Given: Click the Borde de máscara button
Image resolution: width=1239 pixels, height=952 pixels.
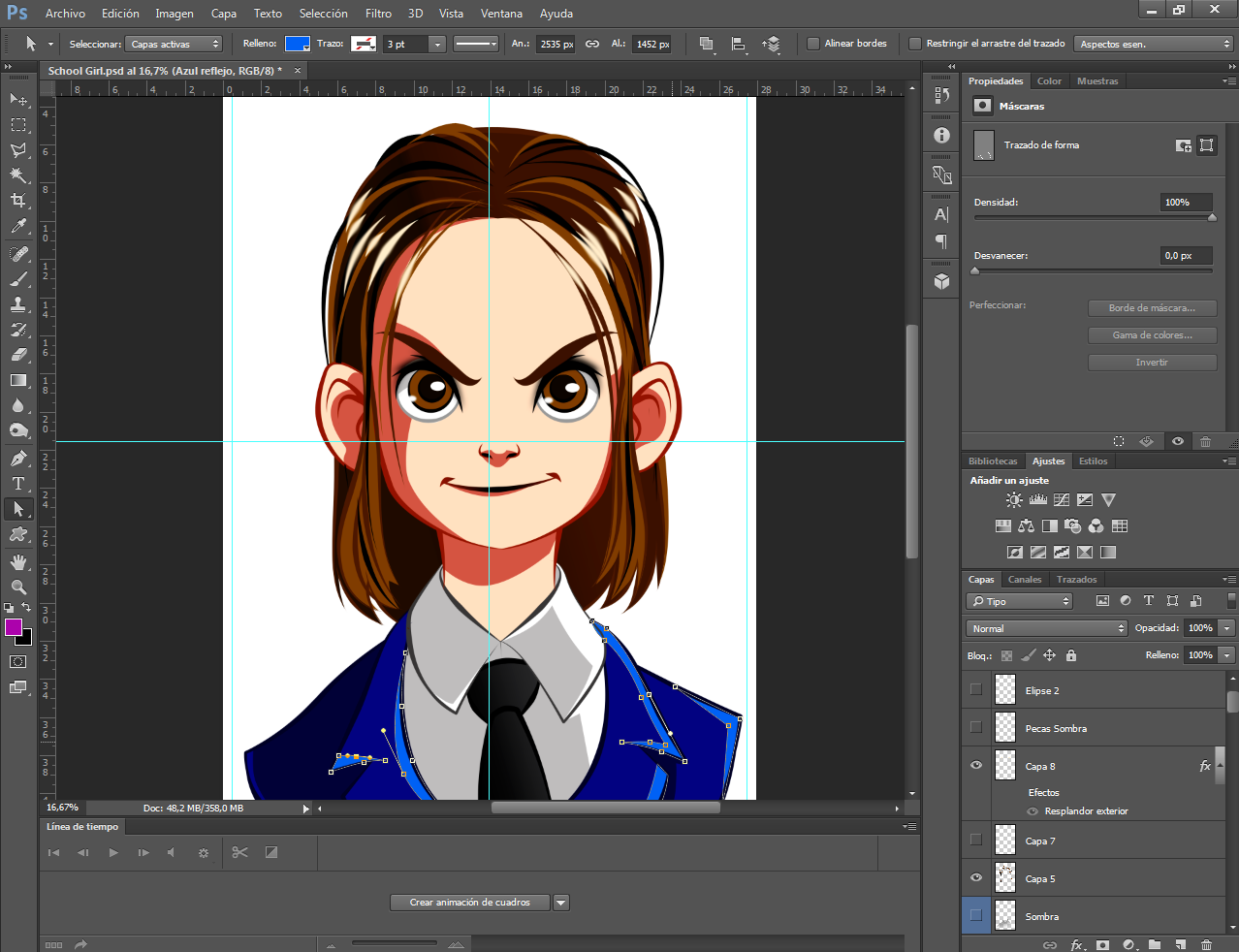Looking at the screenshot, I should pos(1152,308).
